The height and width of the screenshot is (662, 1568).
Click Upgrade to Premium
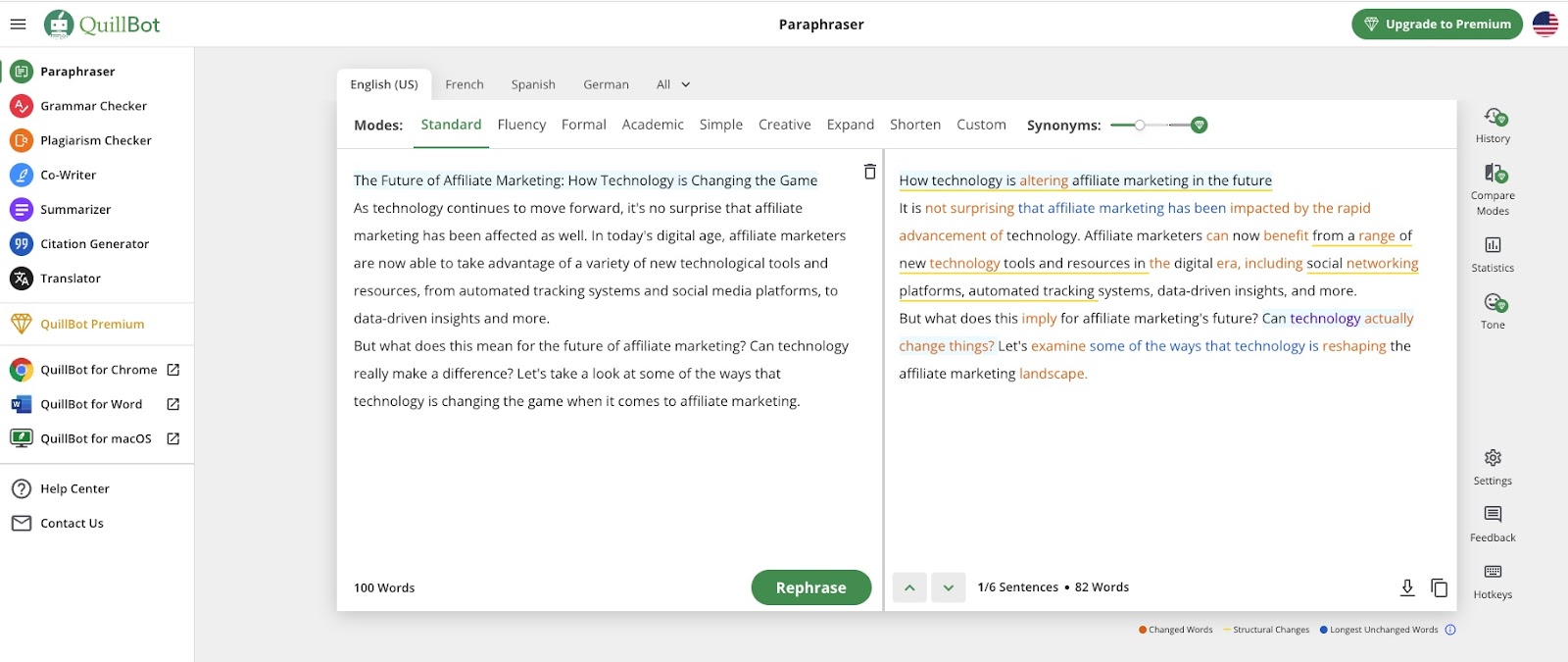coord(1437,25)
